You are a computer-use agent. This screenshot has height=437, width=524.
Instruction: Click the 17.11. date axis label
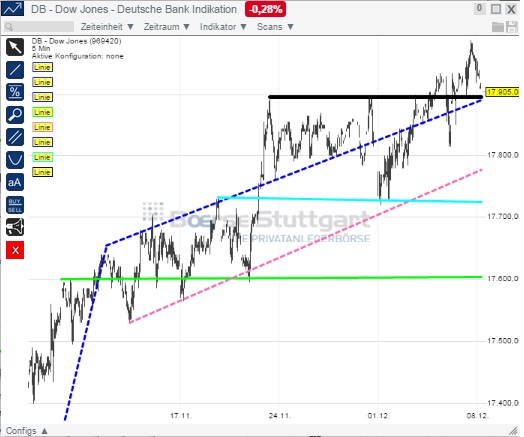tap(181, 416)
